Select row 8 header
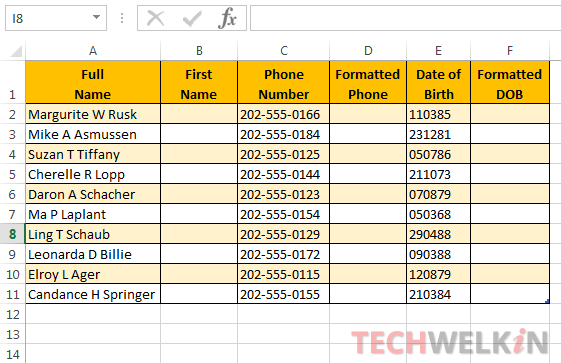 tap(13, 234)
